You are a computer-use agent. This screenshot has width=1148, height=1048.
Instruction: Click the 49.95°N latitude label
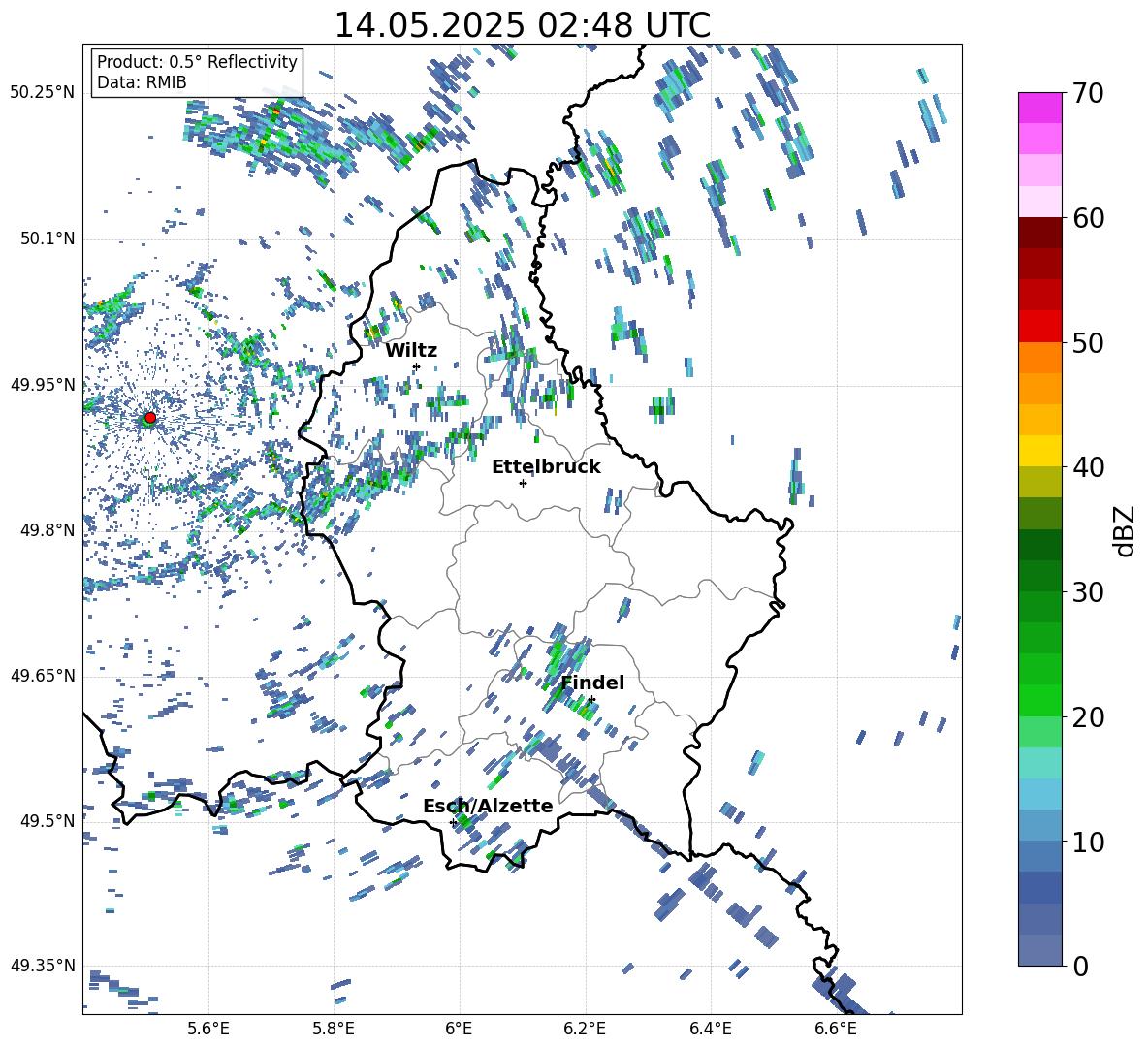pos(43,384)
